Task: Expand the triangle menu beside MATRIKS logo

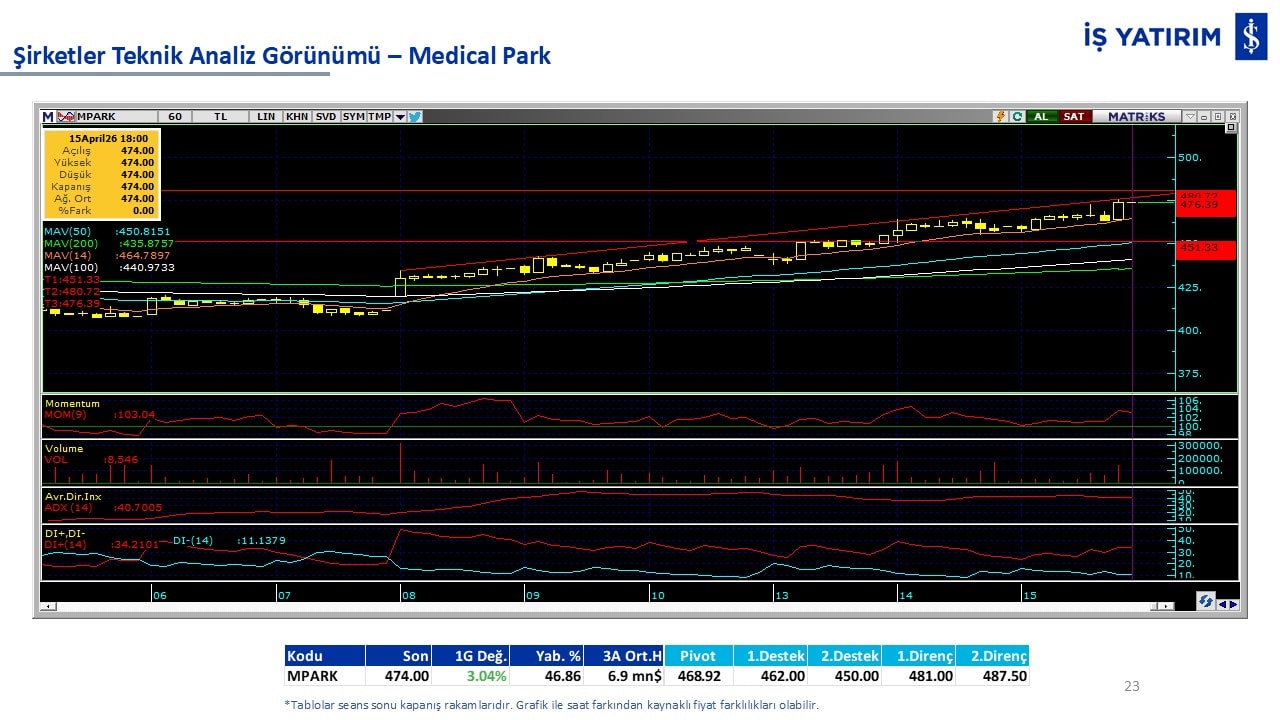Action: pos(1189,117)
